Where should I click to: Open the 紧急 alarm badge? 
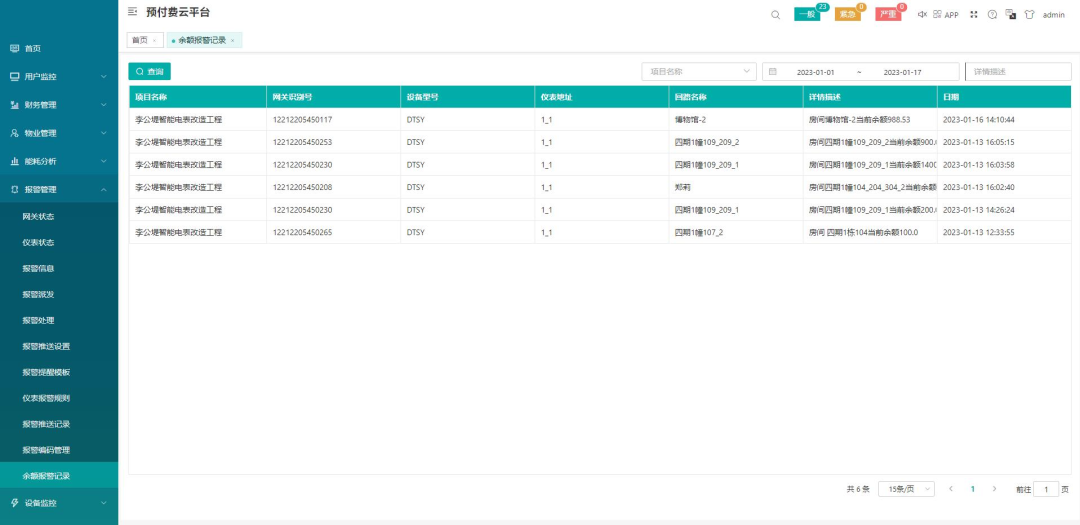[848, 14]
